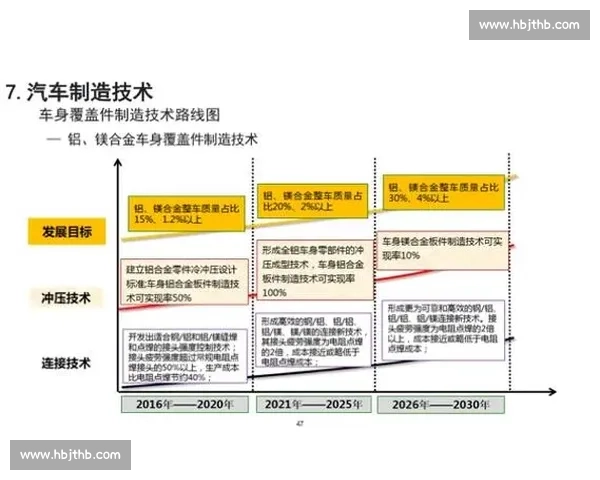This screenshot has width=600, height=480.
Task: Click the period label "2026年——2030年"
Action: click(x=441, y=405)
